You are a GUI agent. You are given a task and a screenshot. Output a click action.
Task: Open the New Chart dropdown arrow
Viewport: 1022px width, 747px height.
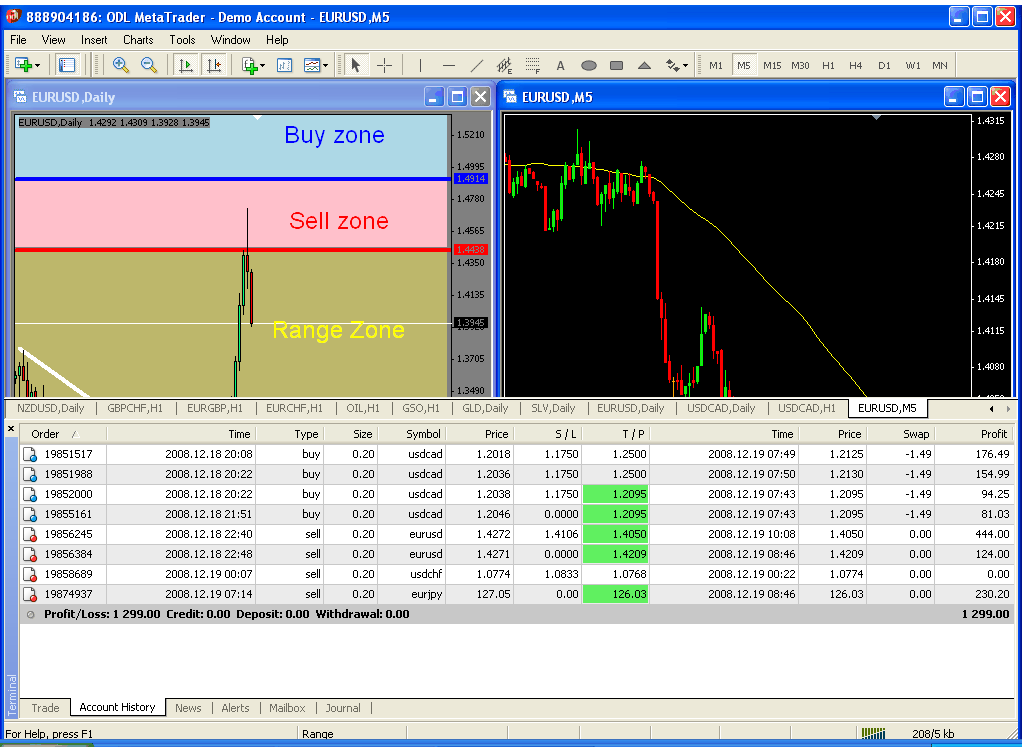click(37, 66)
